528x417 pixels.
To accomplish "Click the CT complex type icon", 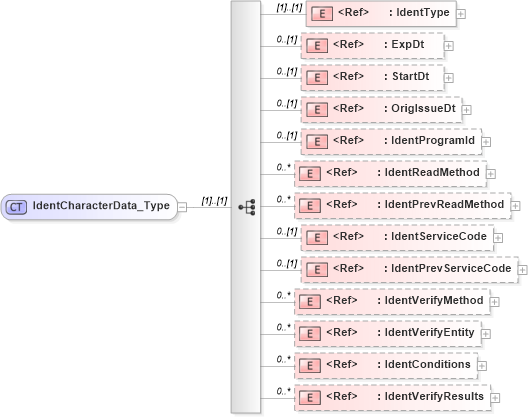I will (x=16, y=207).
